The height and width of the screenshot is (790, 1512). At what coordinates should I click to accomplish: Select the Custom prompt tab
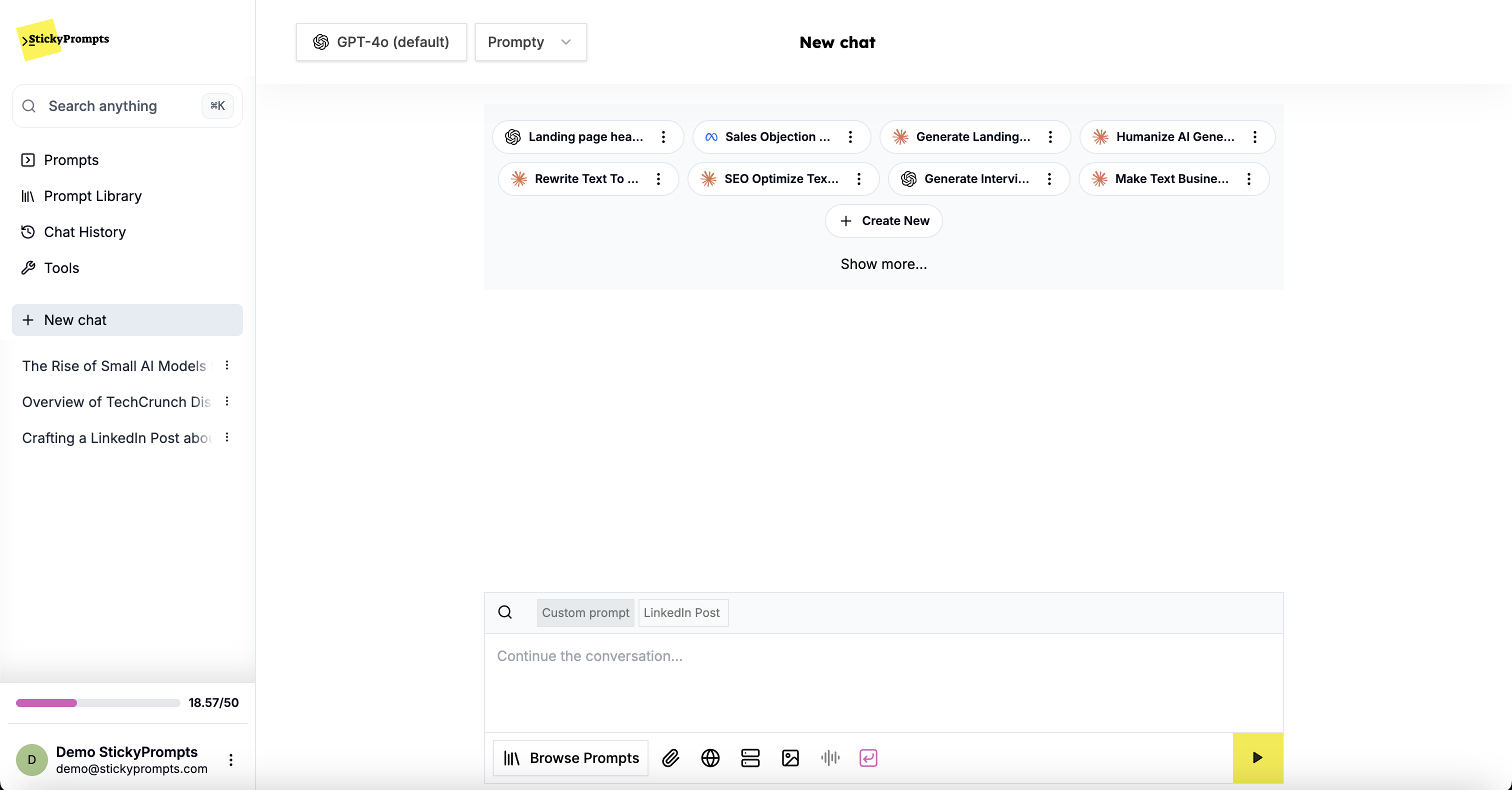(584, 612)
